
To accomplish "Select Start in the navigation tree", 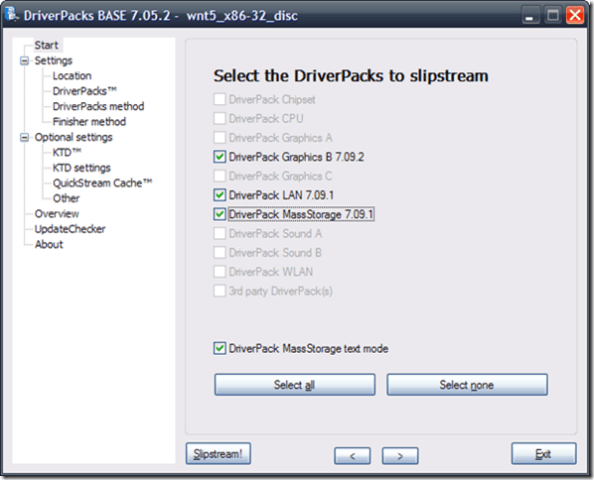I will click(47, 45).
